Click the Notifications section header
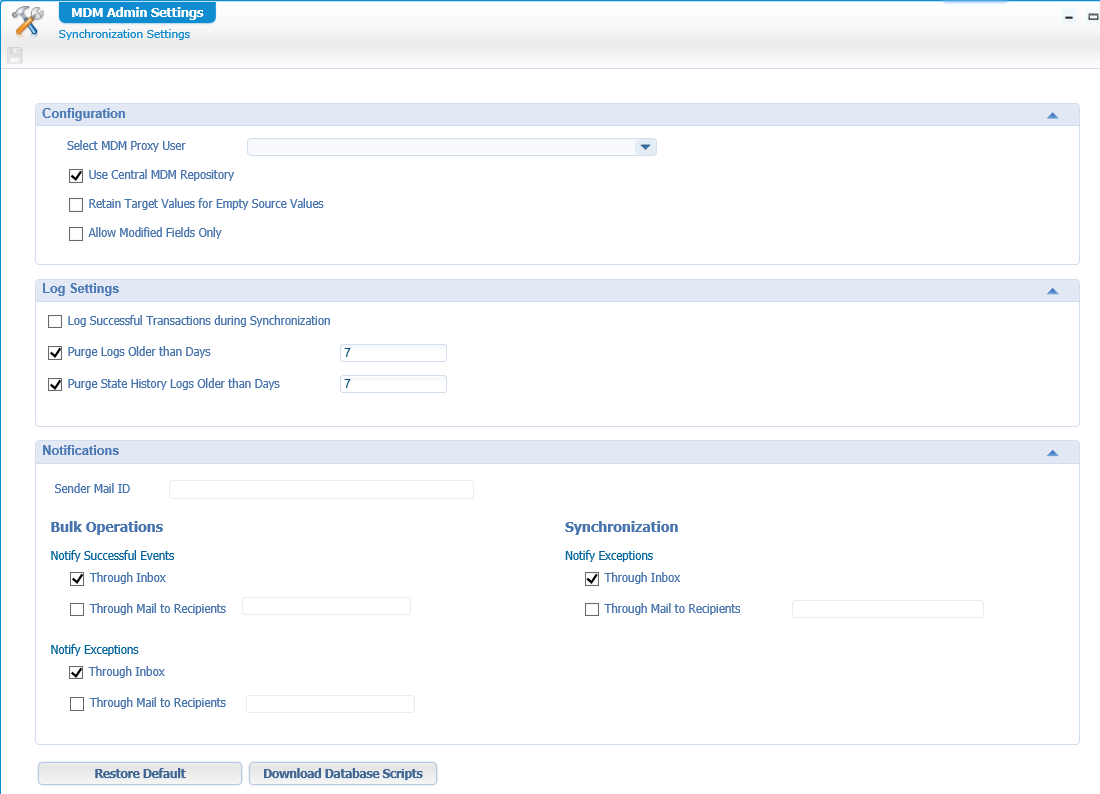The width and height of the screenshot is (1100, 794). pos(557,452)
